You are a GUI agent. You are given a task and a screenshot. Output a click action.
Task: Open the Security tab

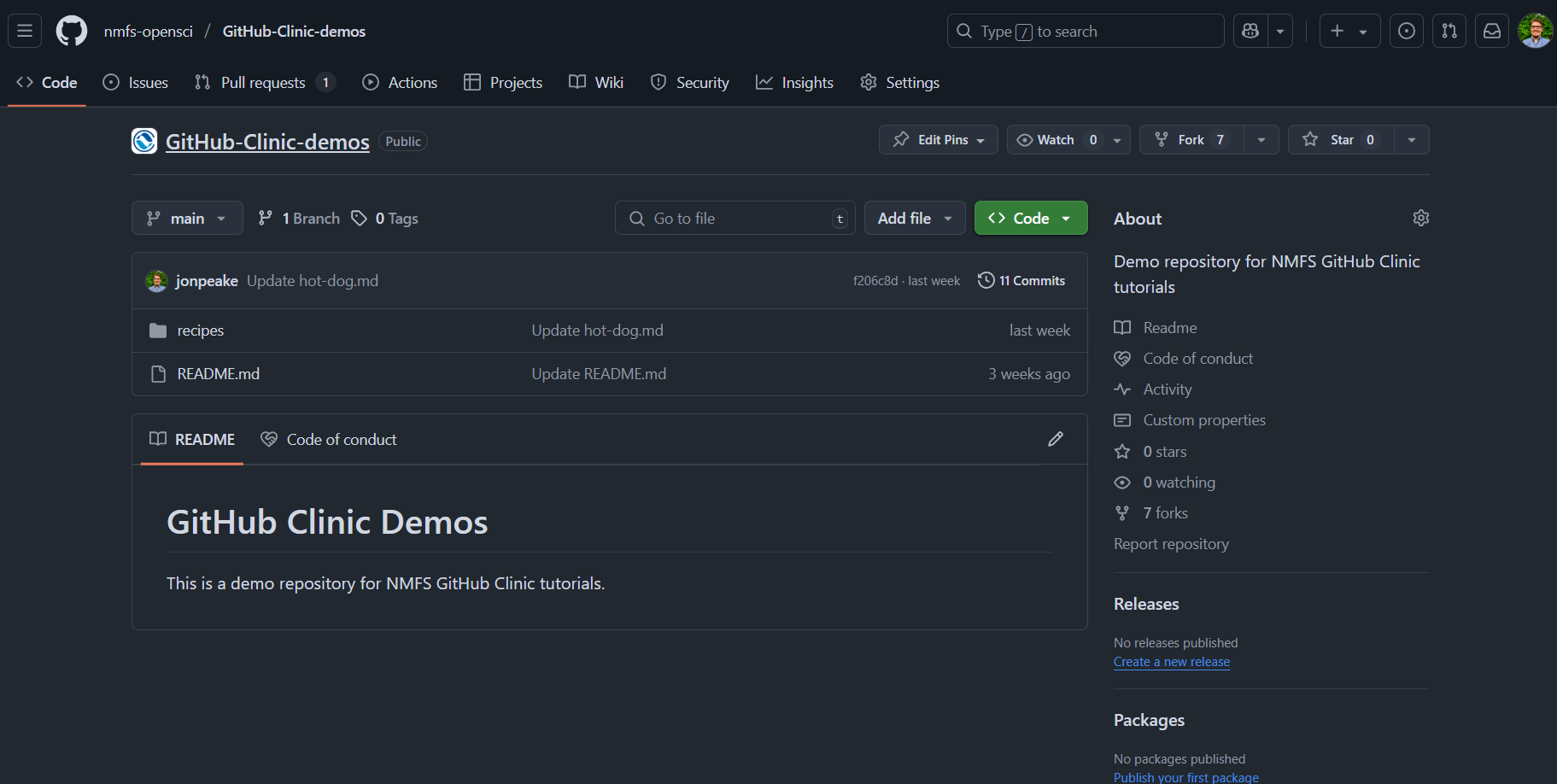690,82
